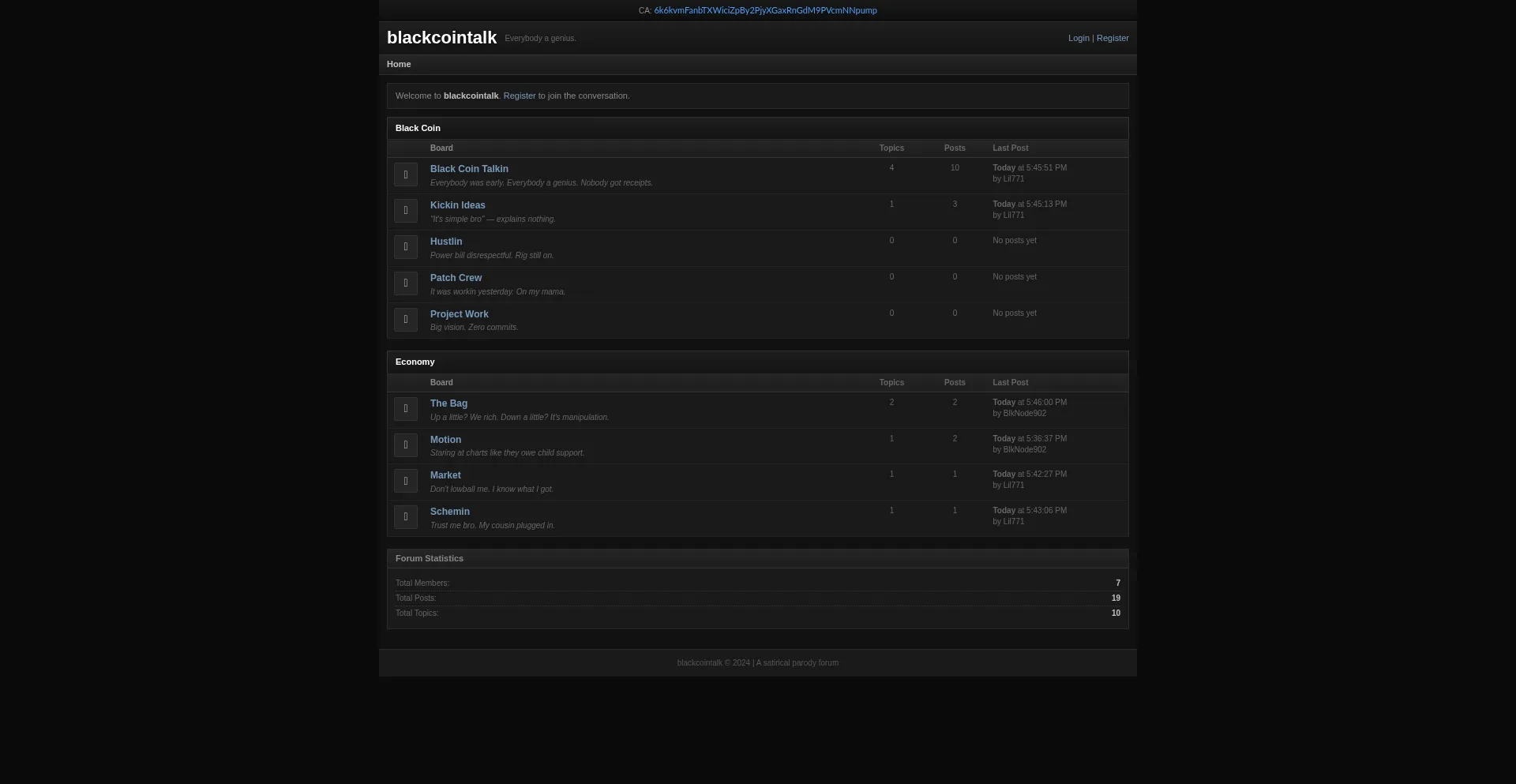The width and height of the screenshot is (1516, 784).
Task: Click the board icon beside Black Coin Talkin
Action: click(x=405, y=174)
